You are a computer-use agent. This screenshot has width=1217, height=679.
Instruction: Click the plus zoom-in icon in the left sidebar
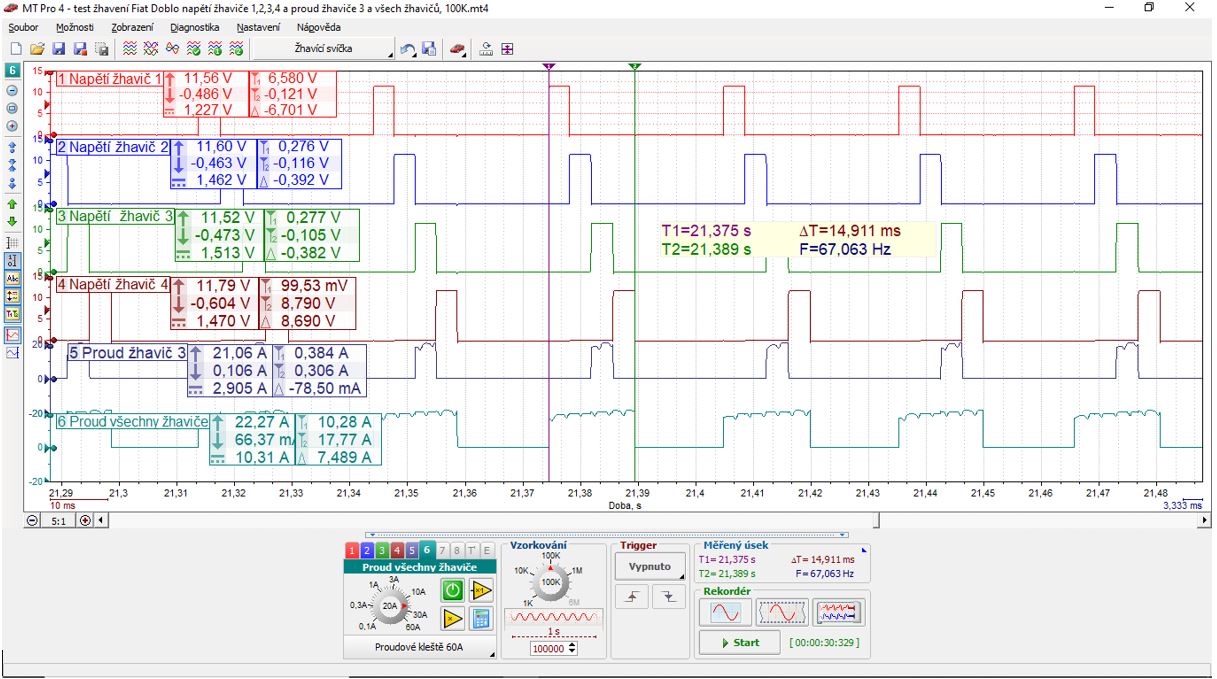tap(13, 126)
